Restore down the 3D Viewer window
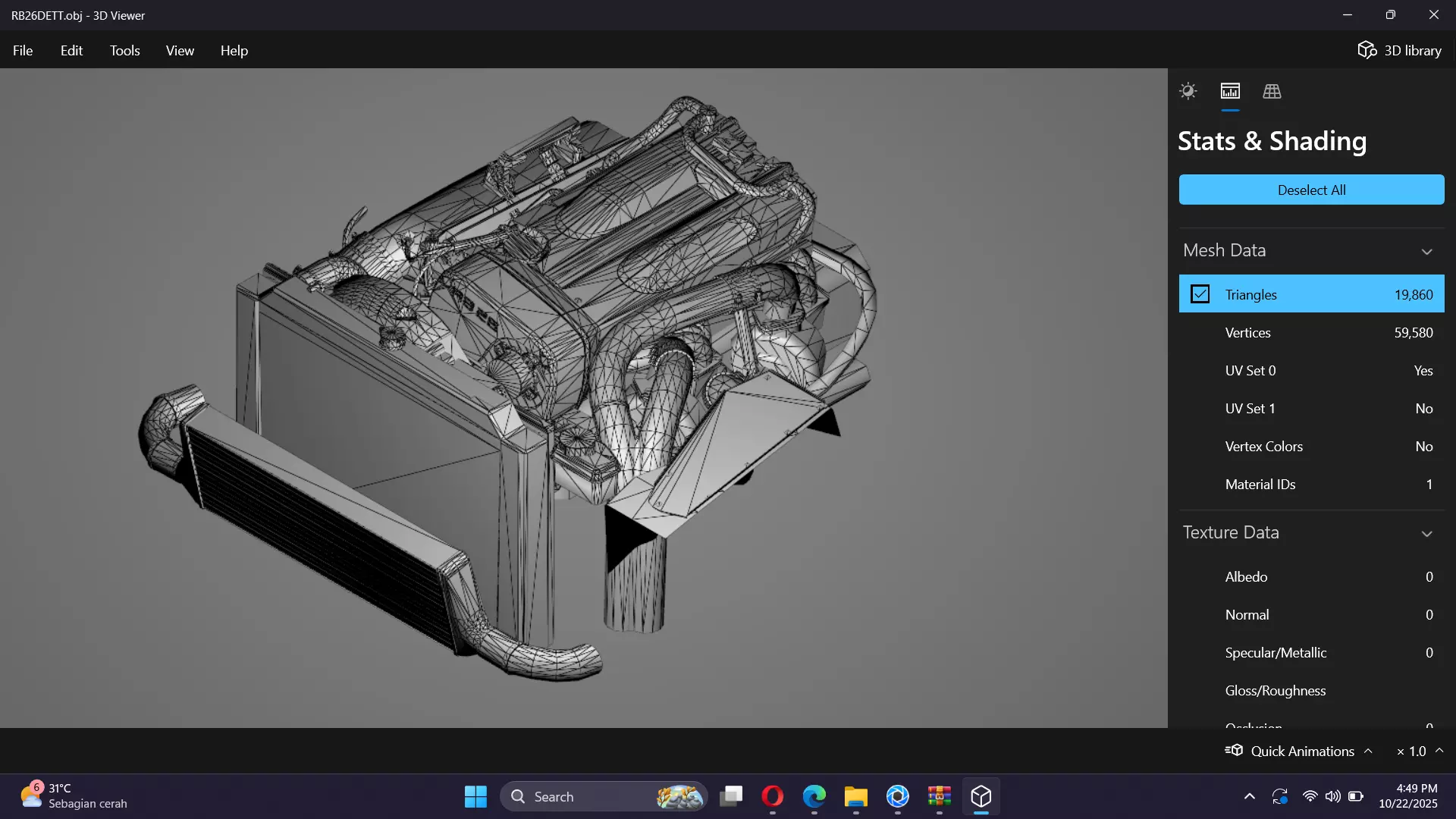The height and width of the screenshot is (819, 1456). (x=1391, y=15)
